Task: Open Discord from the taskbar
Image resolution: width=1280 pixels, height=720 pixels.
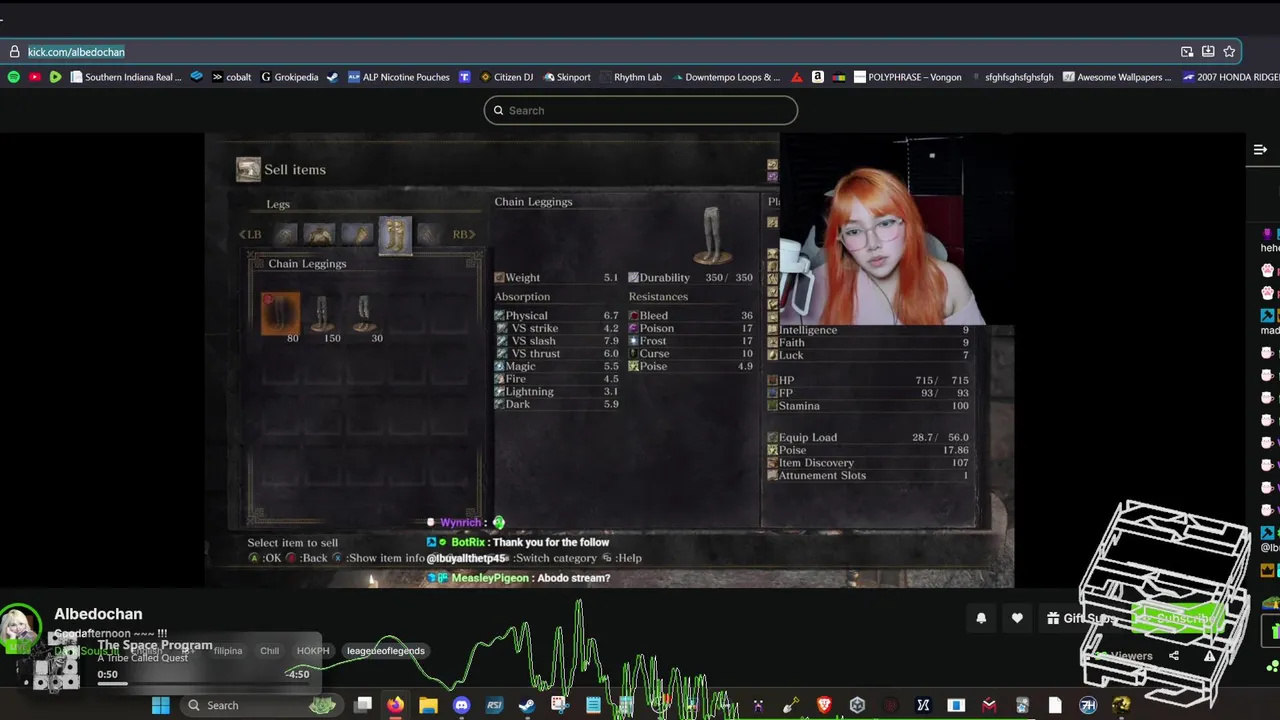Action: pyautogui.click(x=461, y=705)
